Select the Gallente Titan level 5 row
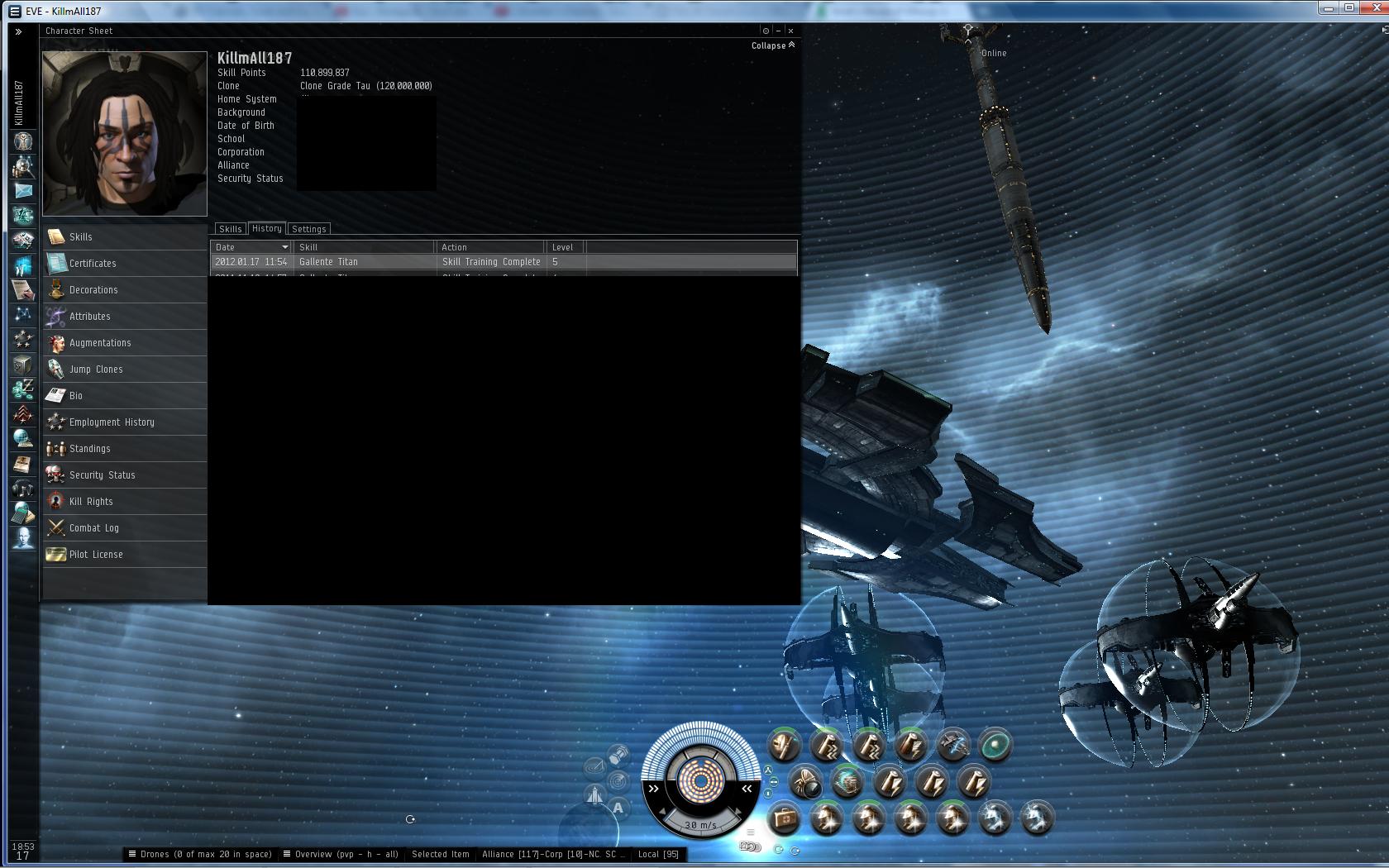The height and width of the screenshot is (868, 1389). click(x=504, y=262)
